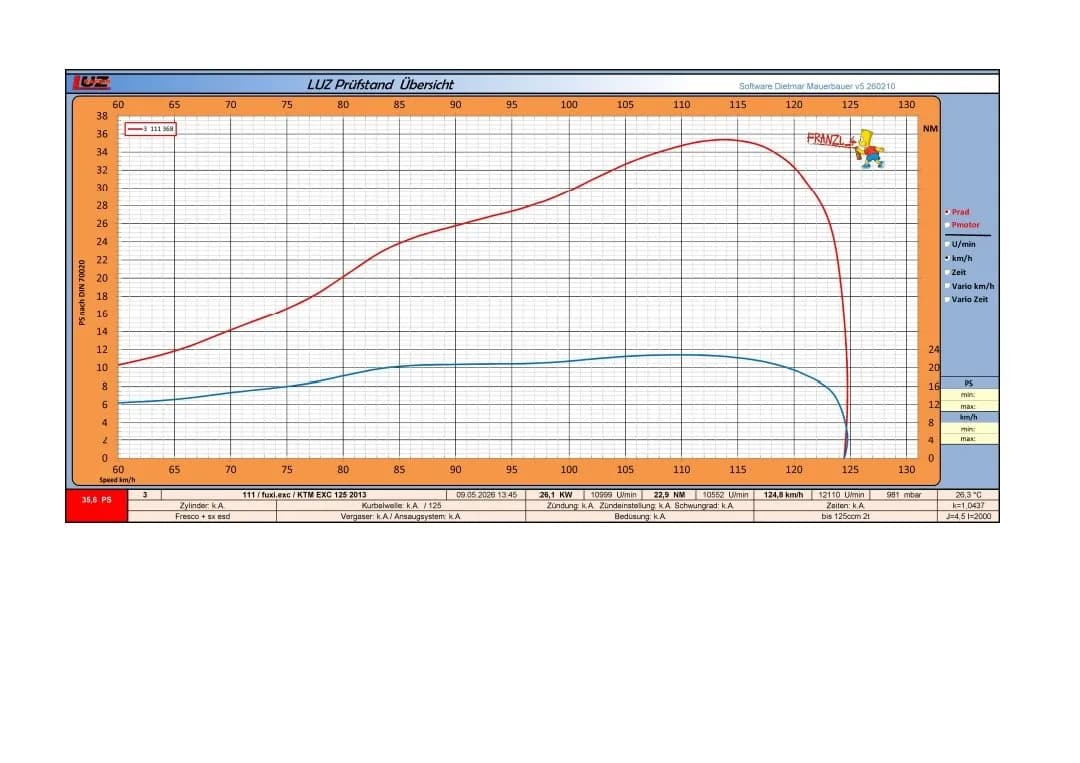Click the red curve legend entry

150,129
